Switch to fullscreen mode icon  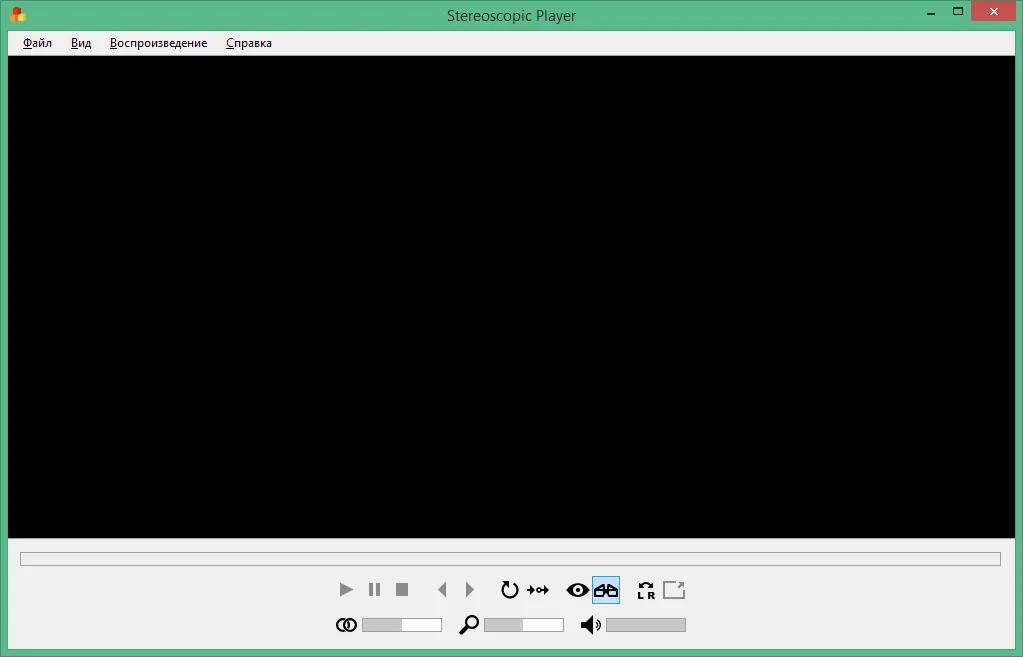(x=674, y=590)
